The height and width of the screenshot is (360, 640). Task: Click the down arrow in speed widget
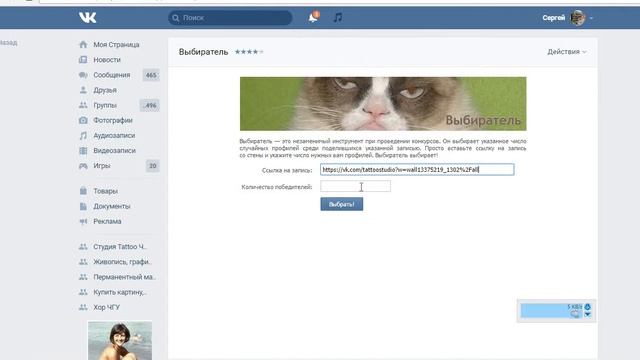click(x=587, y=314)
